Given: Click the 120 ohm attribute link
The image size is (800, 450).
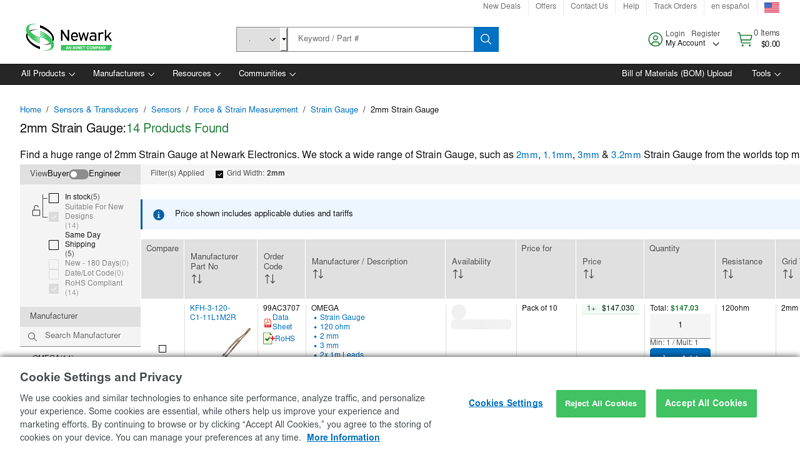Looking at the screenshot, I should click(x=335, y=327).
